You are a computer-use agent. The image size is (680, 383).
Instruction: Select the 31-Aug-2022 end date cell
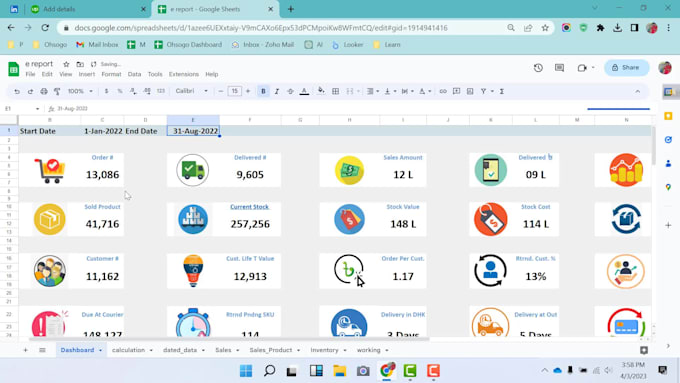tap(193, 131)
